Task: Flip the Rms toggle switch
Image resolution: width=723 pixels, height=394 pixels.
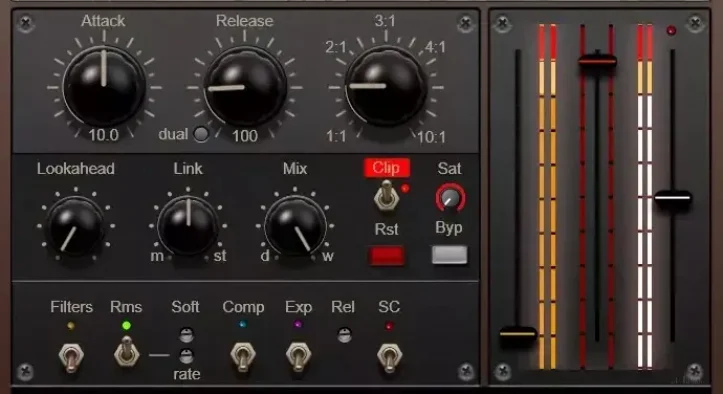Action: tap(126, 352)
